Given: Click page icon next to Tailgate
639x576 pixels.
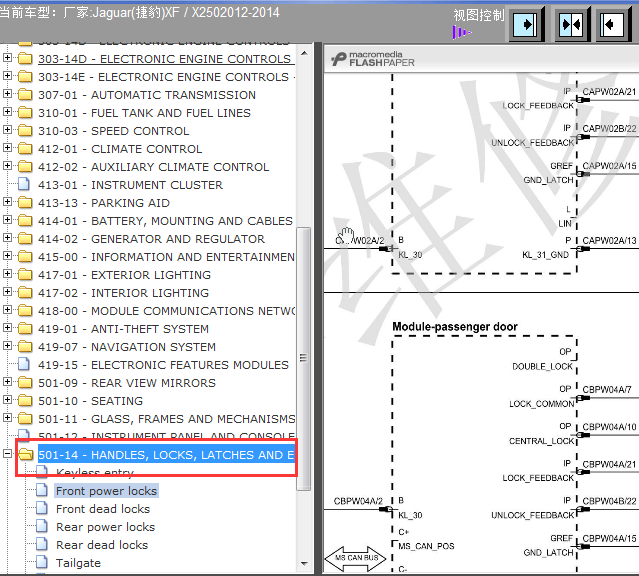Looking at the screenshot, I should click(42, 563).
